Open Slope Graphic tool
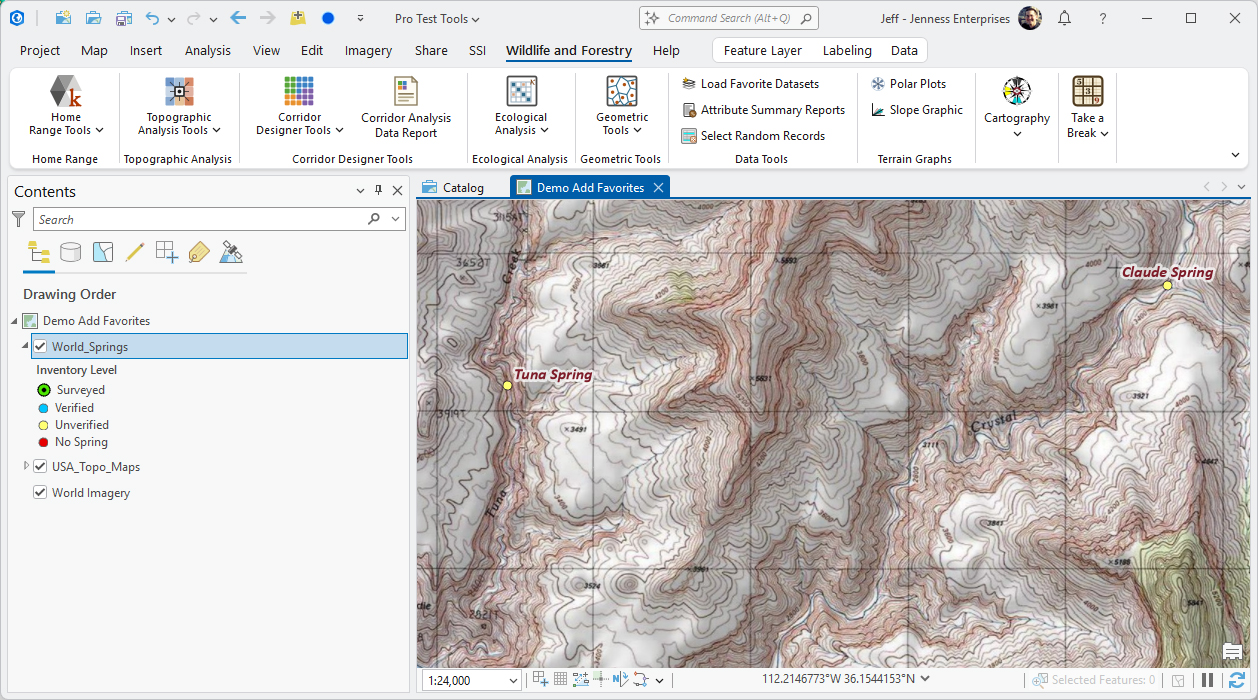 (x=917, y=110)
